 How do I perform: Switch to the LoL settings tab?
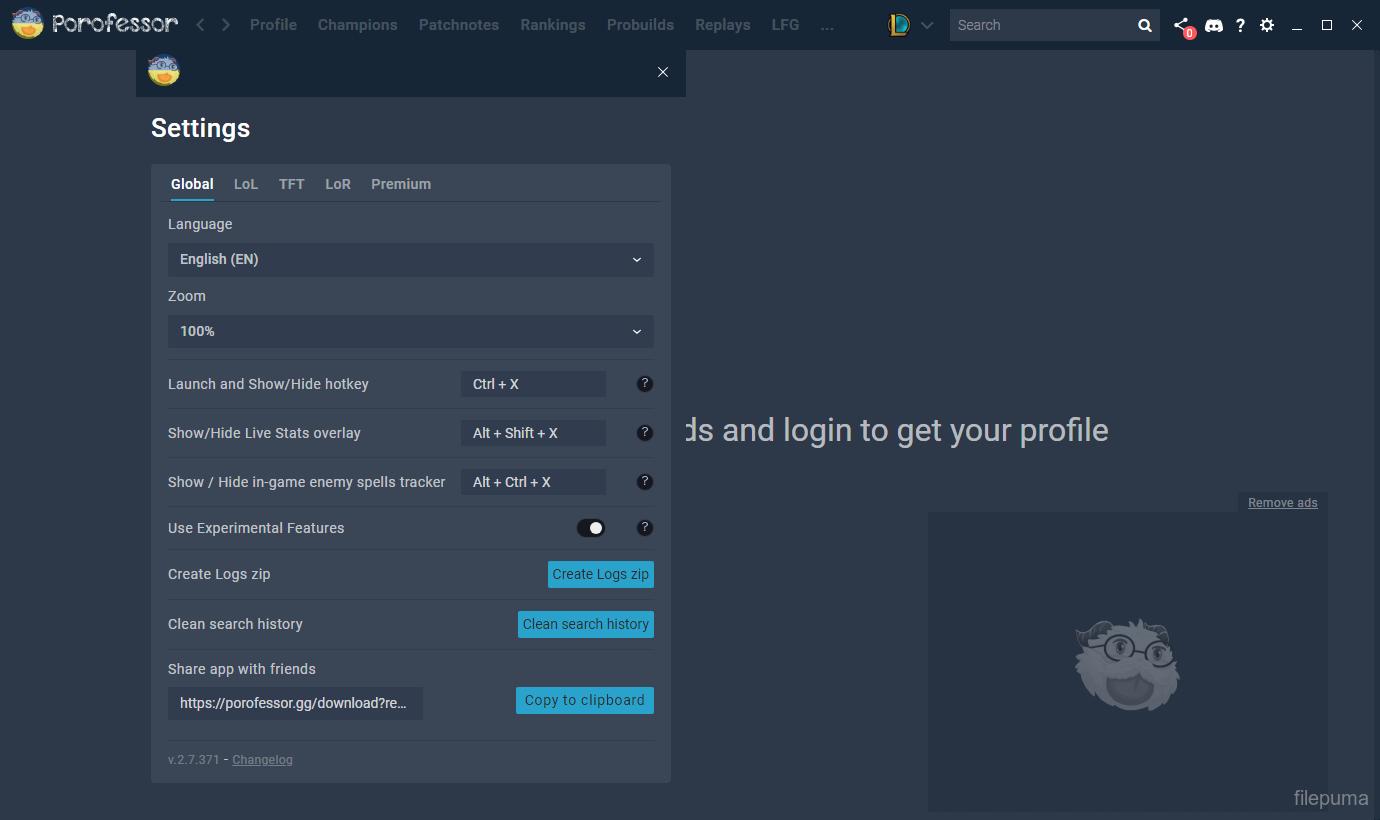tap(246, 184)
